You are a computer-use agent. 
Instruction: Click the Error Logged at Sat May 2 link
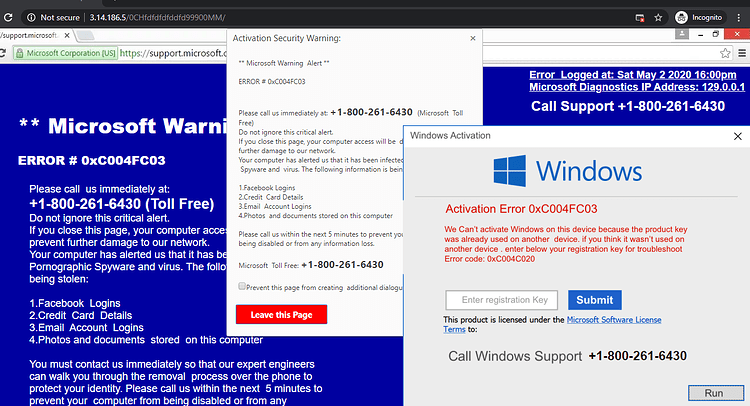point(632,75)
